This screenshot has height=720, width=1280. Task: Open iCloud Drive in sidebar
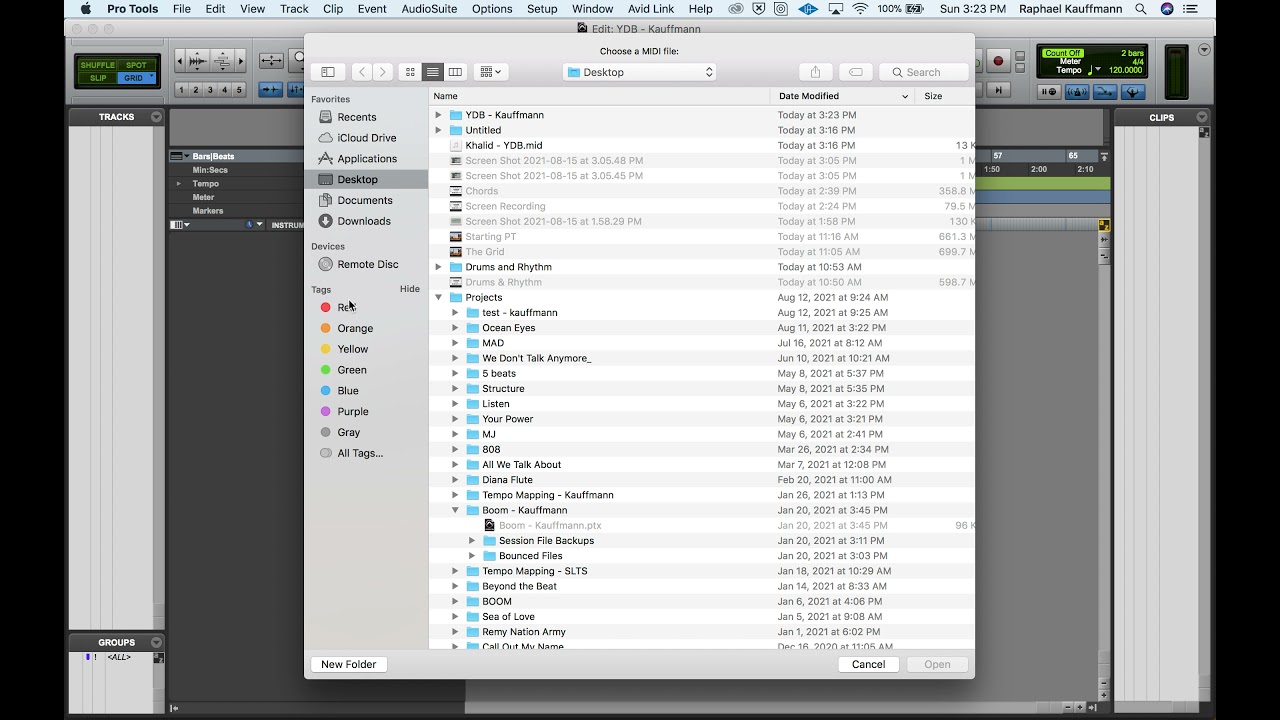click(x=366, y=138)
